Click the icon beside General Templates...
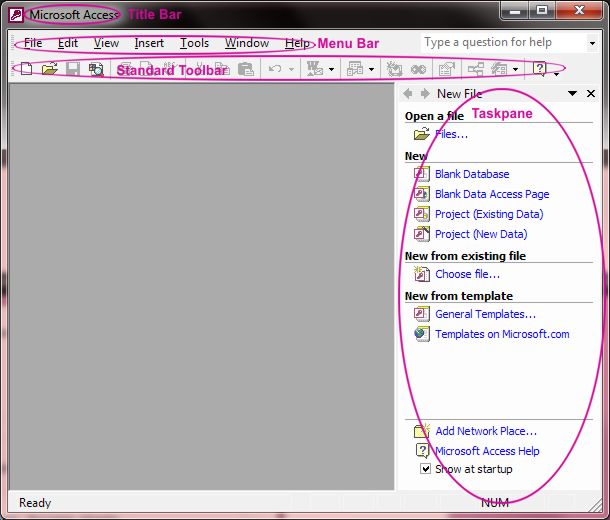610x520 pixels. (x=422, y=314)
